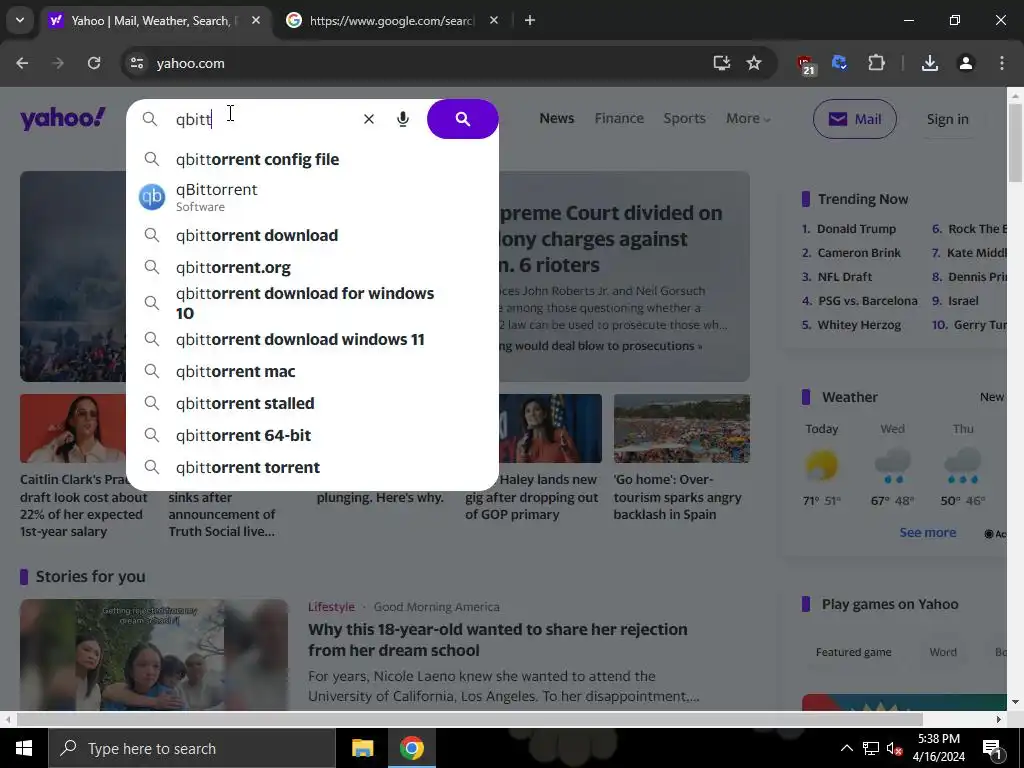1024x768 pixels.
Task: Open the Extensions puzzle menu
Action: point(876,63)
